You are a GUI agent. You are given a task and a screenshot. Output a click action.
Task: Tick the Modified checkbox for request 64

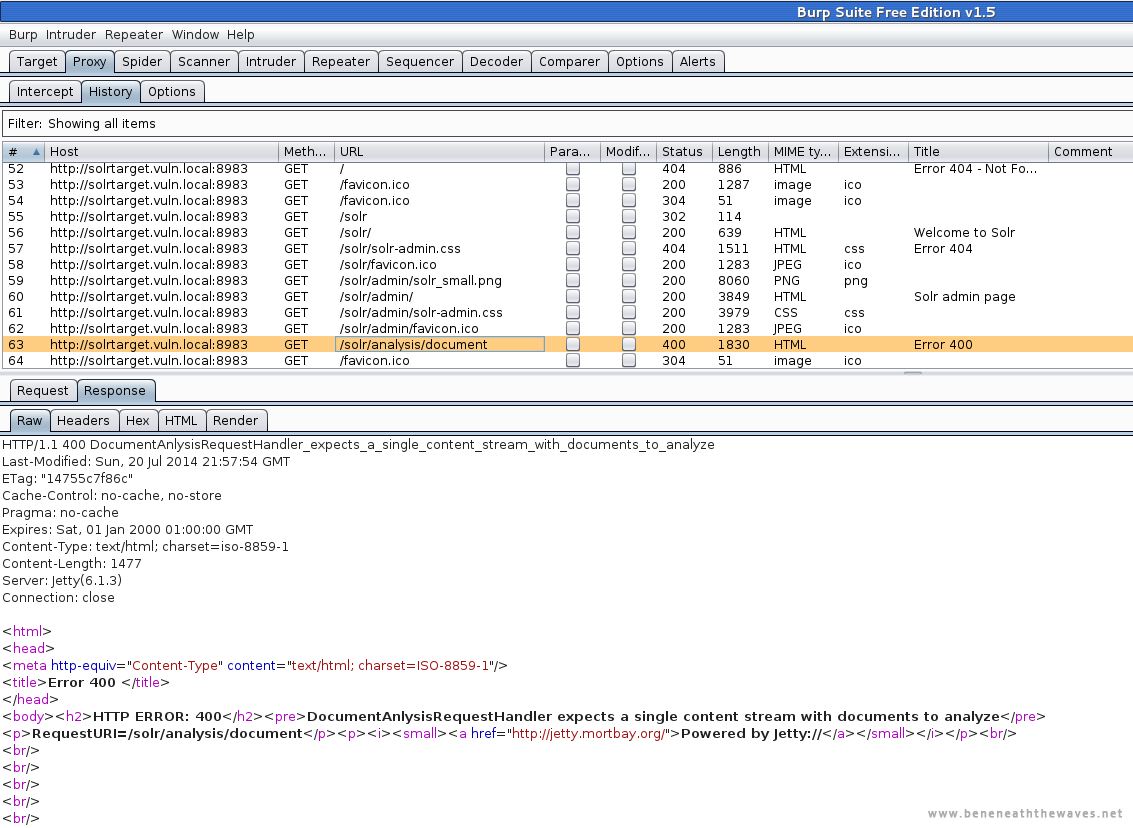[x=629, y=360]
